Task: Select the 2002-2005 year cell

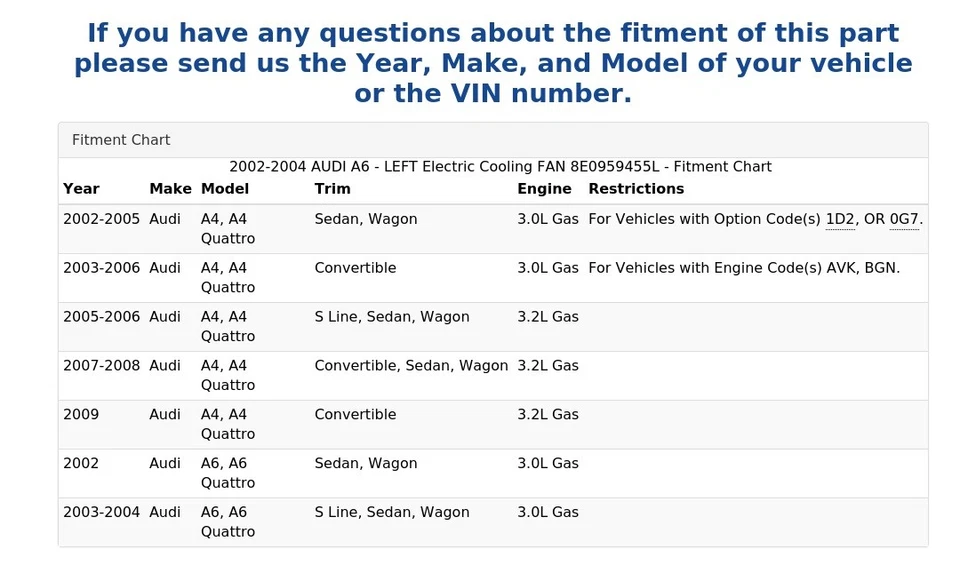Action: pyautogui.click(x=101, y=219)
